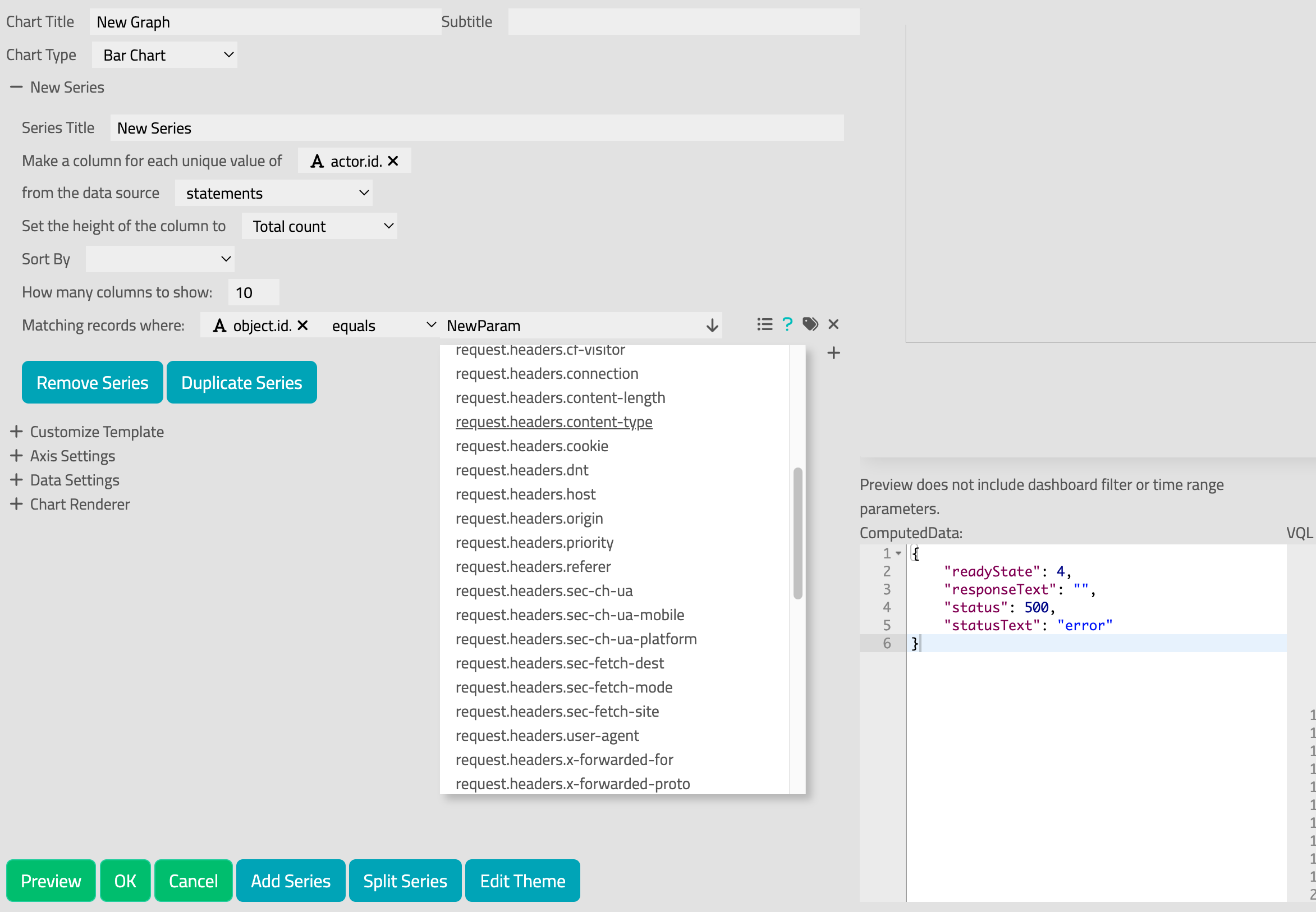Select request.headers.content-type from list

coord(553,421)
